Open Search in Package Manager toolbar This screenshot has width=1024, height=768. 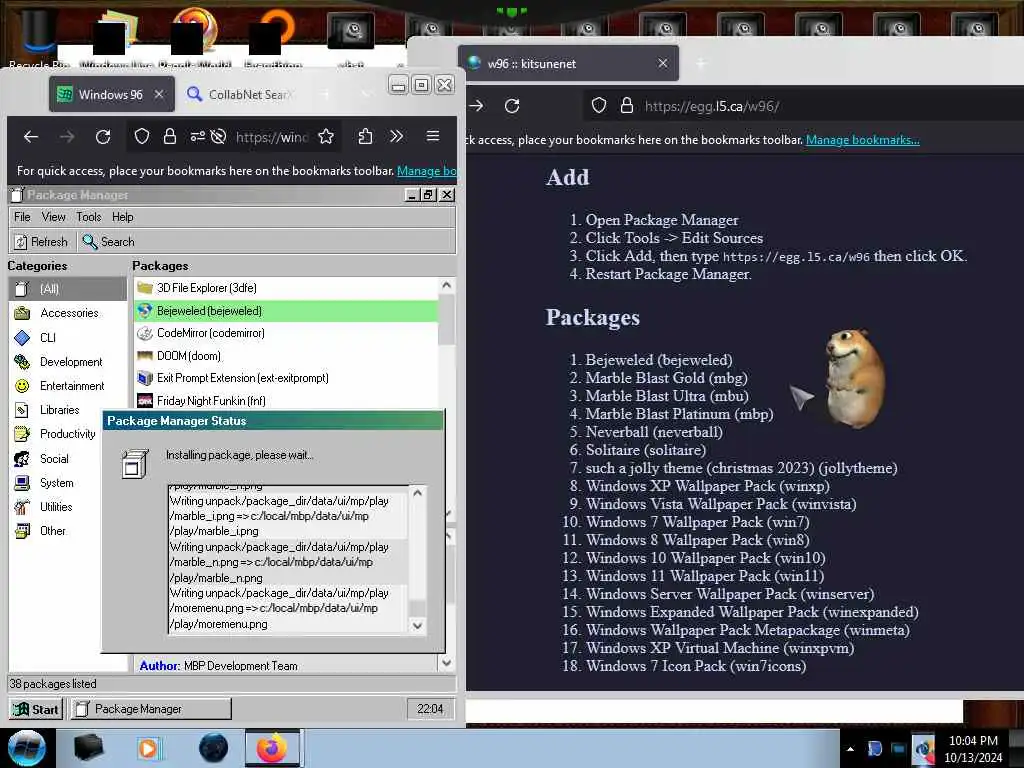(x=108, y=242)
